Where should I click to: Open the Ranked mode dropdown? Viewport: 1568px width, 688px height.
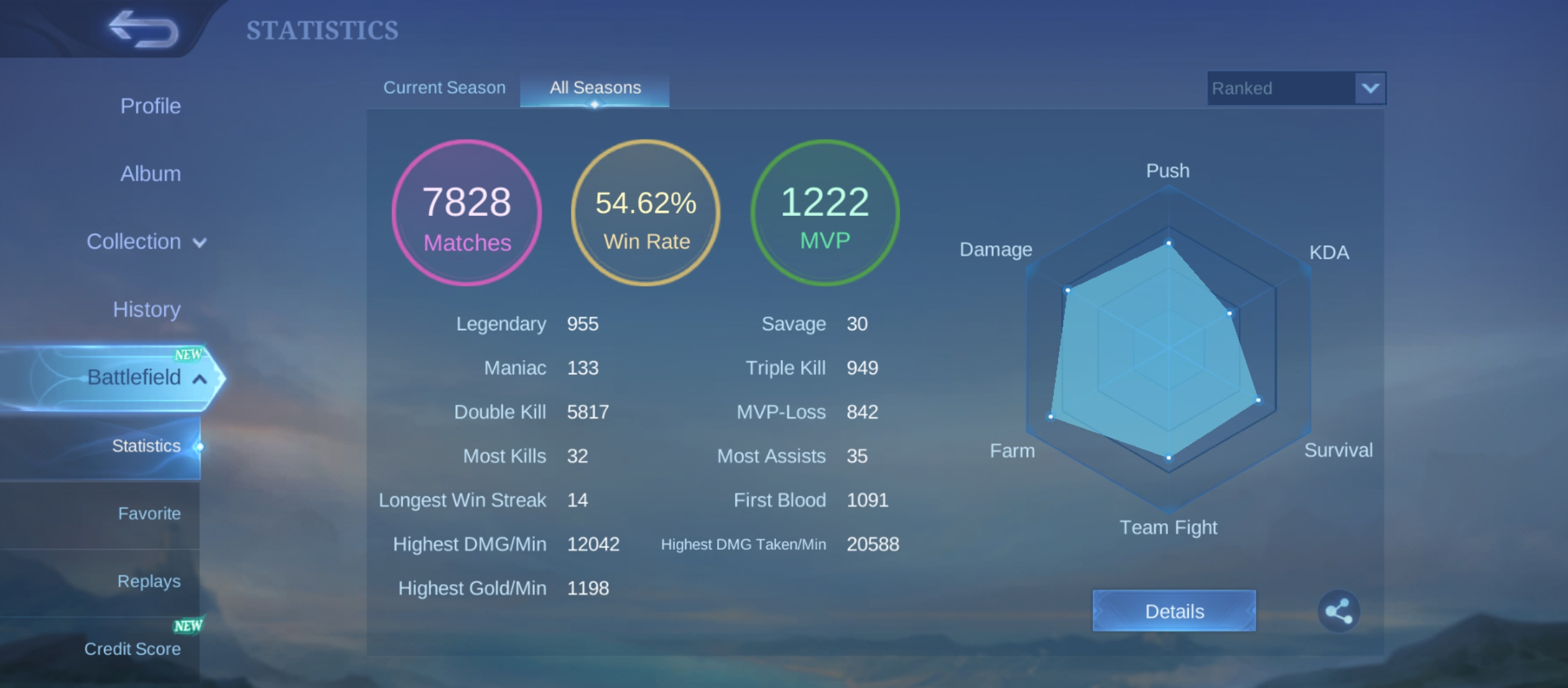(x=1296, y=88)
